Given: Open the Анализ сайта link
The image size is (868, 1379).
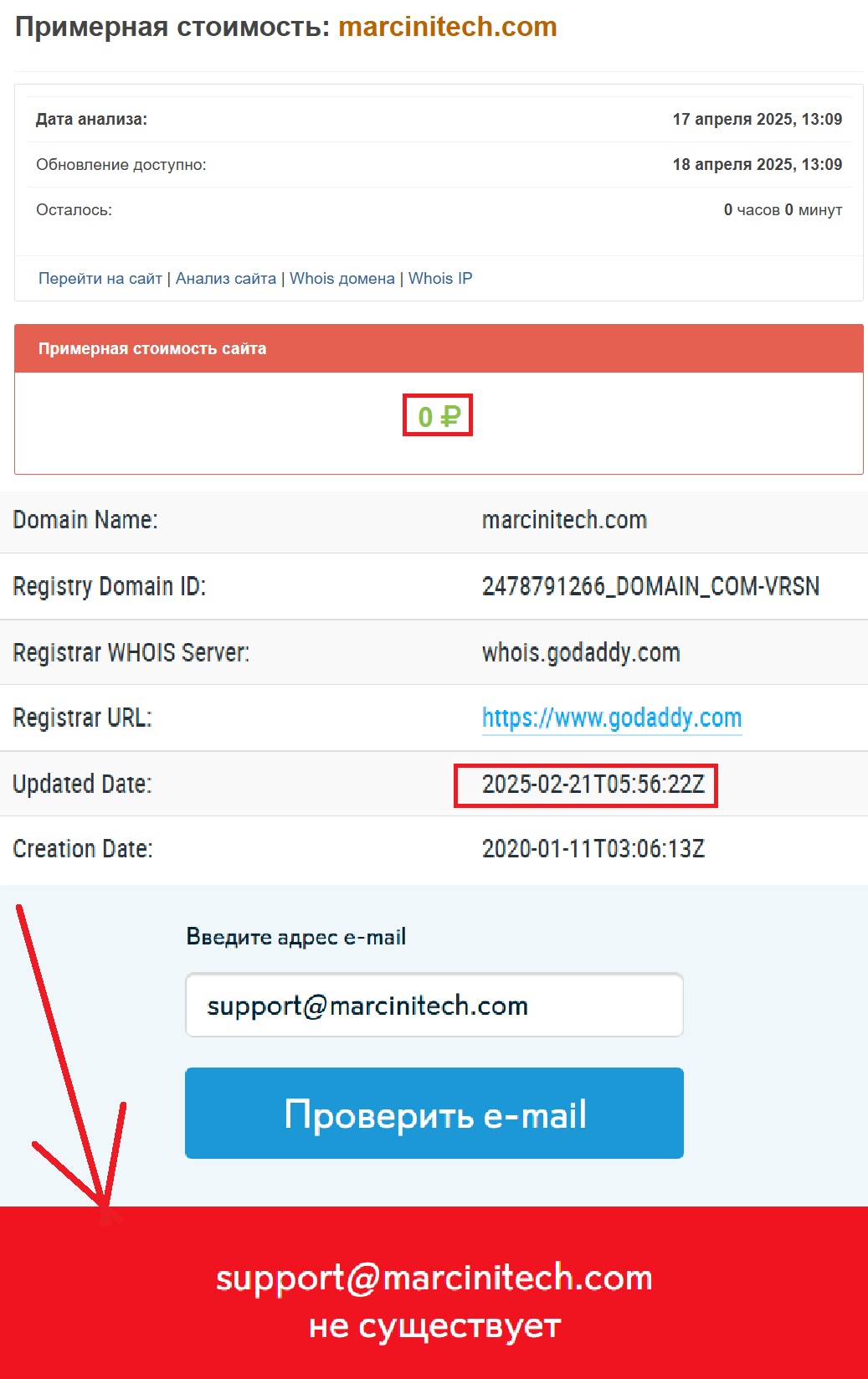Looking at the screenshot, I should click(226, 279).
